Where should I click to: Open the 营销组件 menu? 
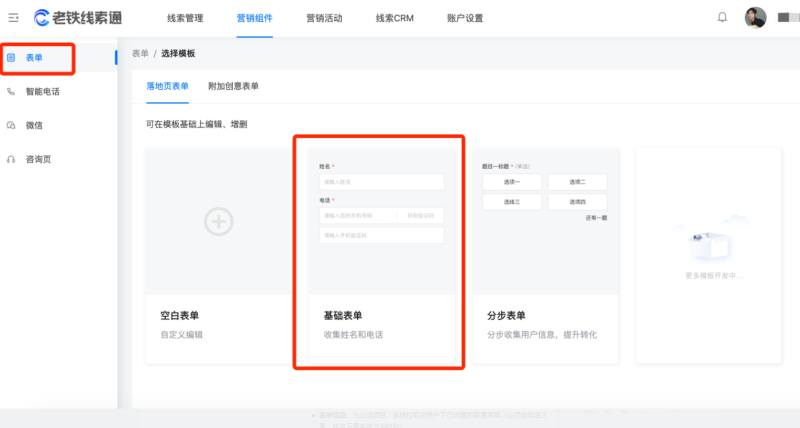tap(255, 18)
